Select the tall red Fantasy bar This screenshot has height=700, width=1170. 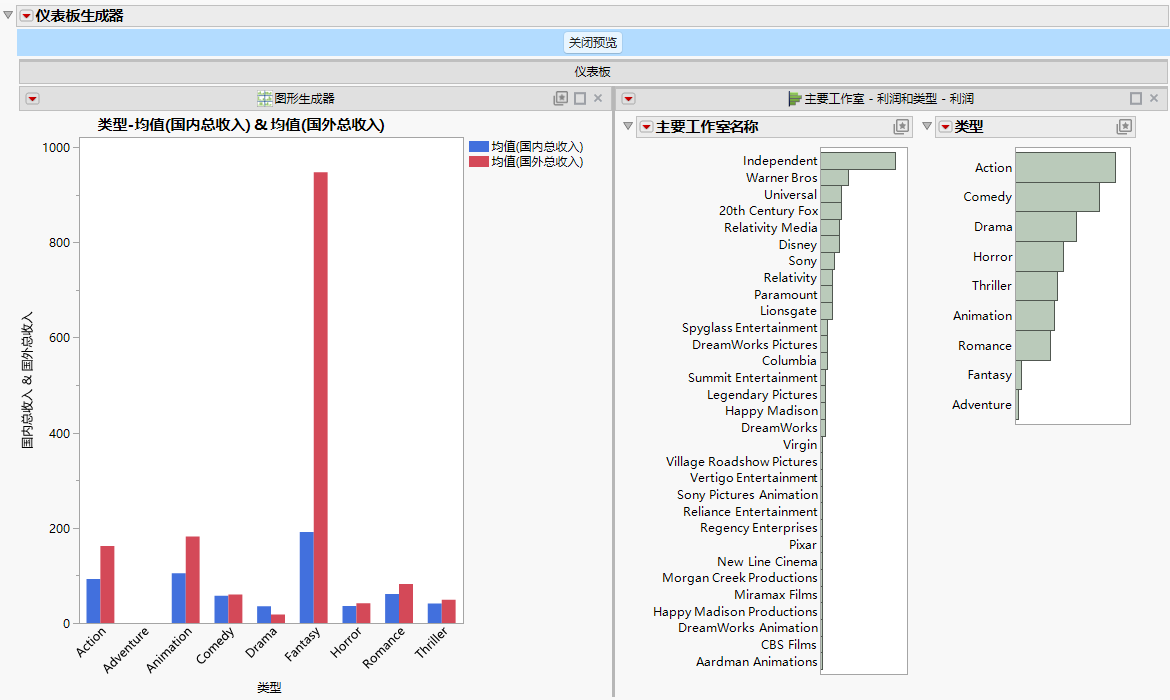point(320,398)
